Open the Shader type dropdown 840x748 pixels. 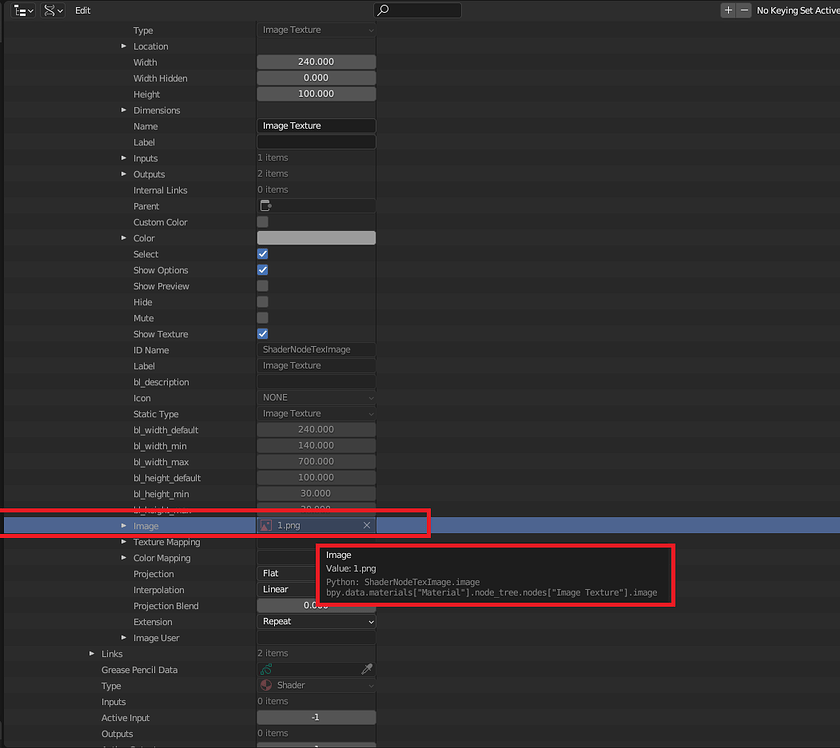coord(316,685)
